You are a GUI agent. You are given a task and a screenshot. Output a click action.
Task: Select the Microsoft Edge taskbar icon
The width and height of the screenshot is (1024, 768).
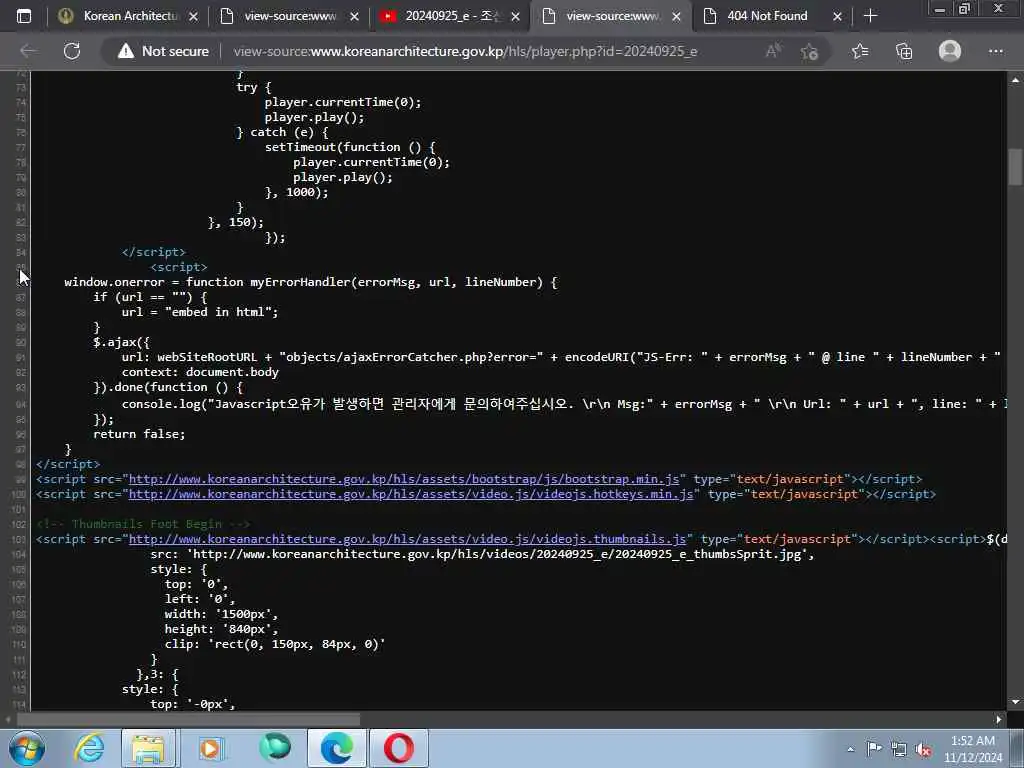[336, 748]
